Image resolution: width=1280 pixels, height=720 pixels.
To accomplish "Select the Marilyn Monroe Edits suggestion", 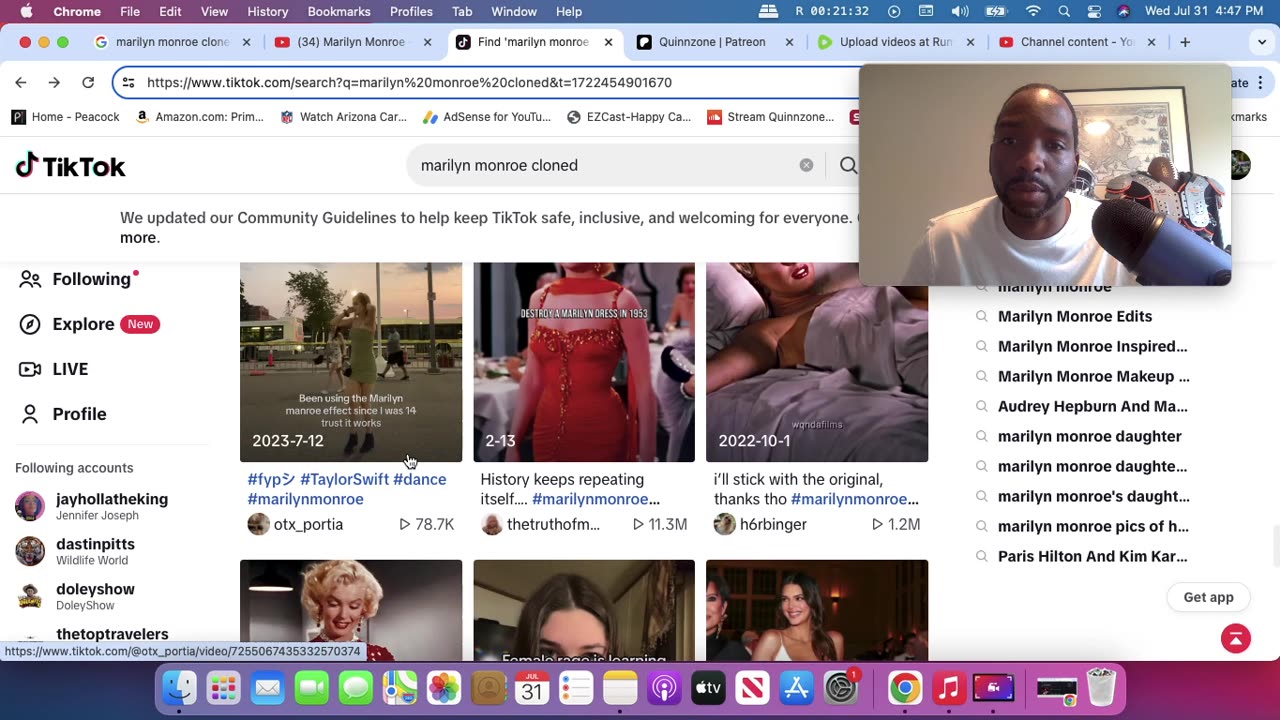I will [x=1075, y=316].
